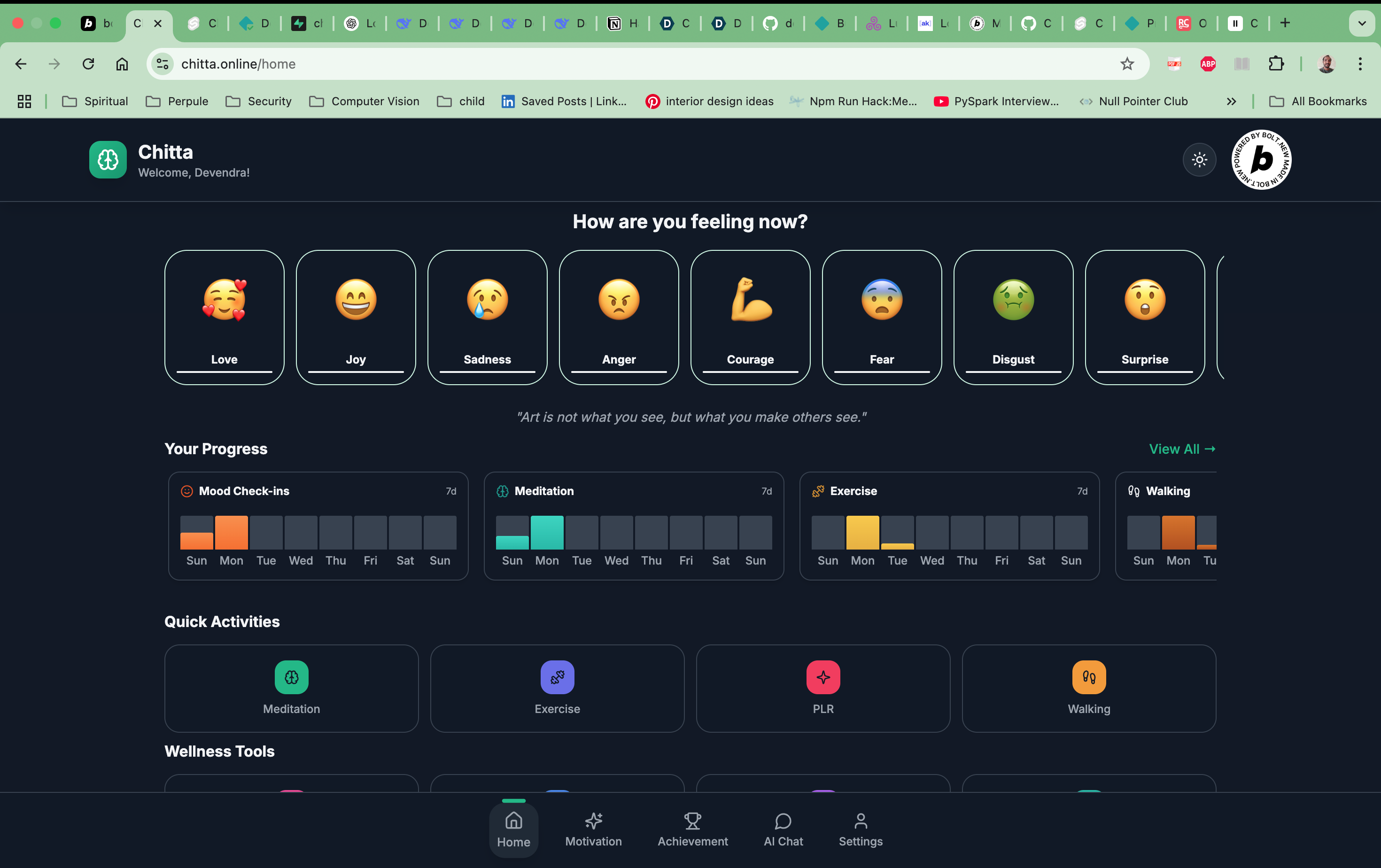Click View All progress link
This screenshot has width=1381, height=868.
1182,449
